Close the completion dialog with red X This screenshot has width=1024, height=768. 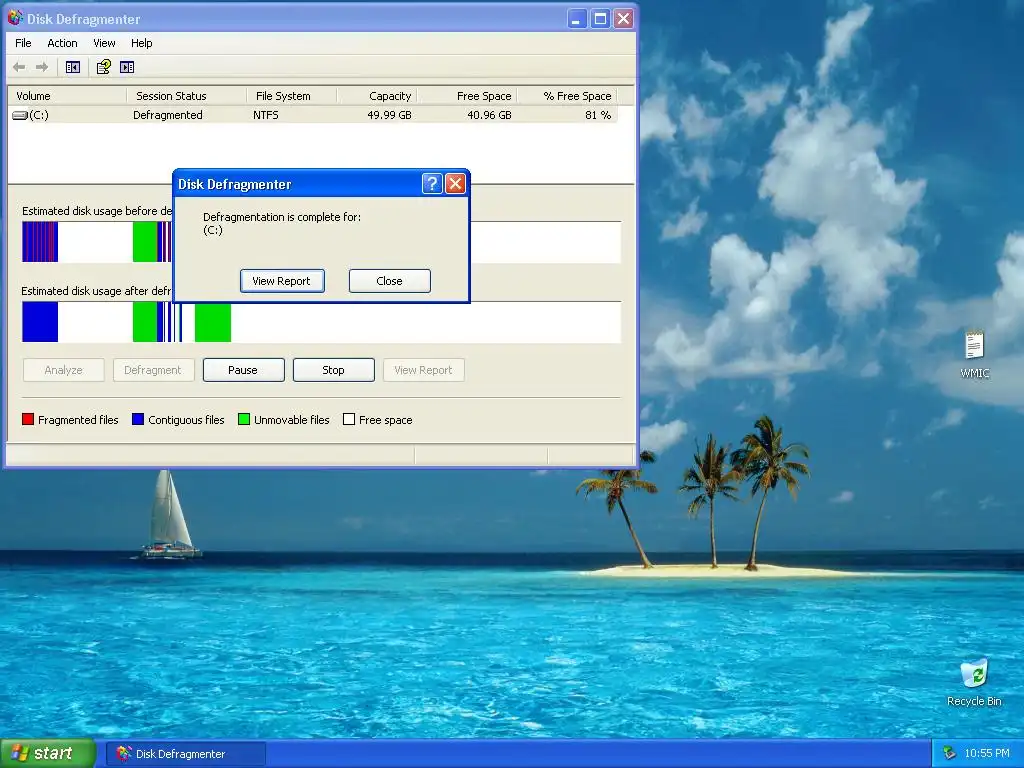pyautogui.click(x=455, y=184)
